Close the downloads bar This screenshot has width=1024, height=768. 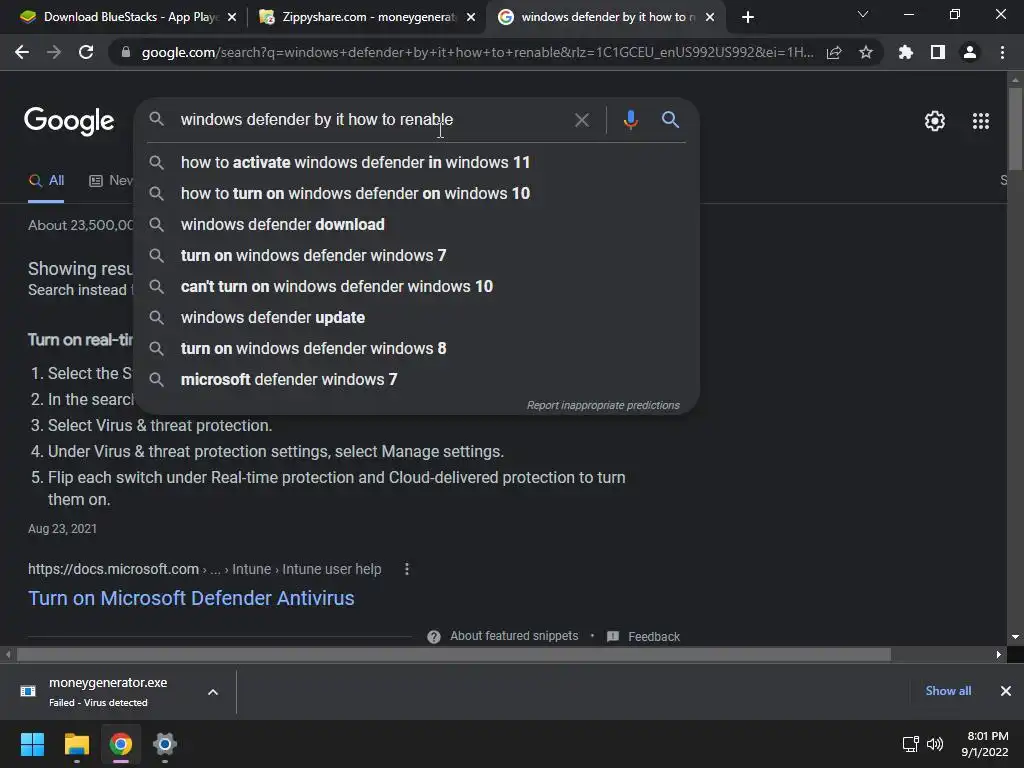click(x=1006, y=691)
